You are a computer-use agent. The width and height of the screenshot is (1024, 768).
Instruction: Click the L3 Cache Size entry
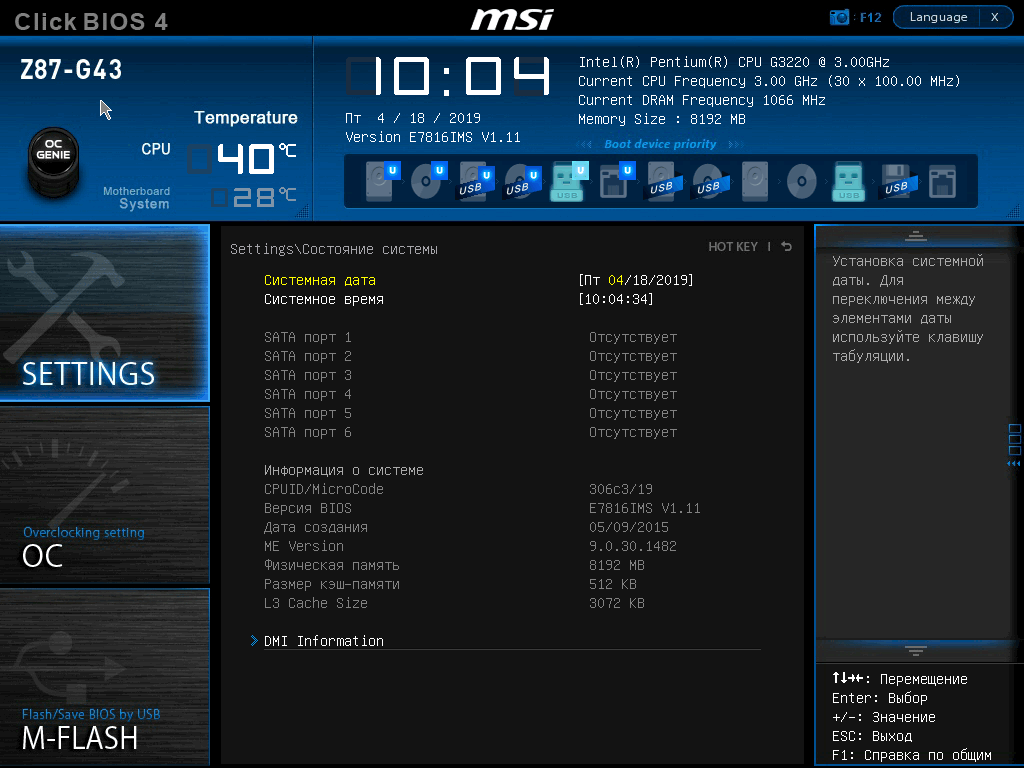455,603
